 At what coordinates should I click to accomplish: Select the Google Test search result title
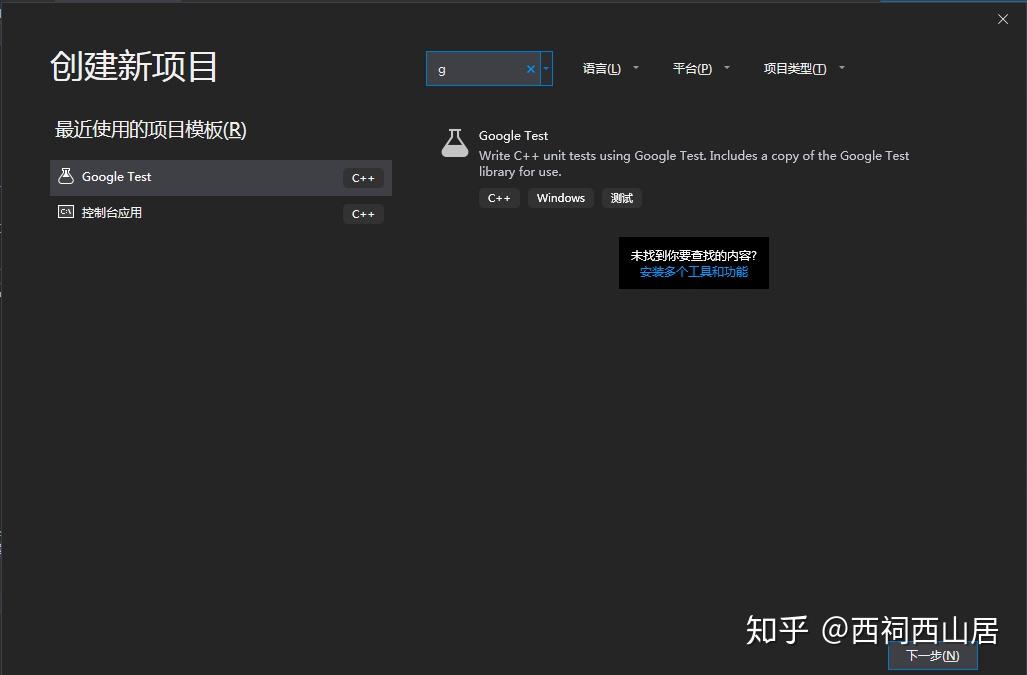(x=513, y=136)
